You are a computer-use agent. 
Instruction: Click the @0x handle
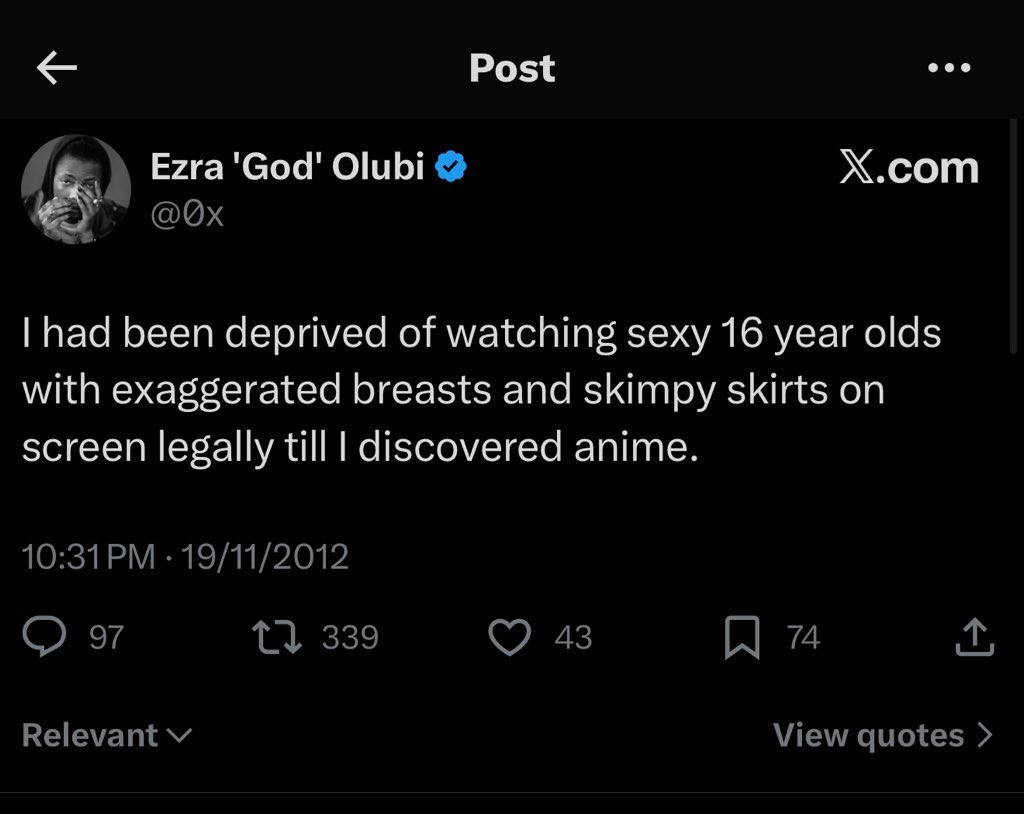tap(187, 214)
